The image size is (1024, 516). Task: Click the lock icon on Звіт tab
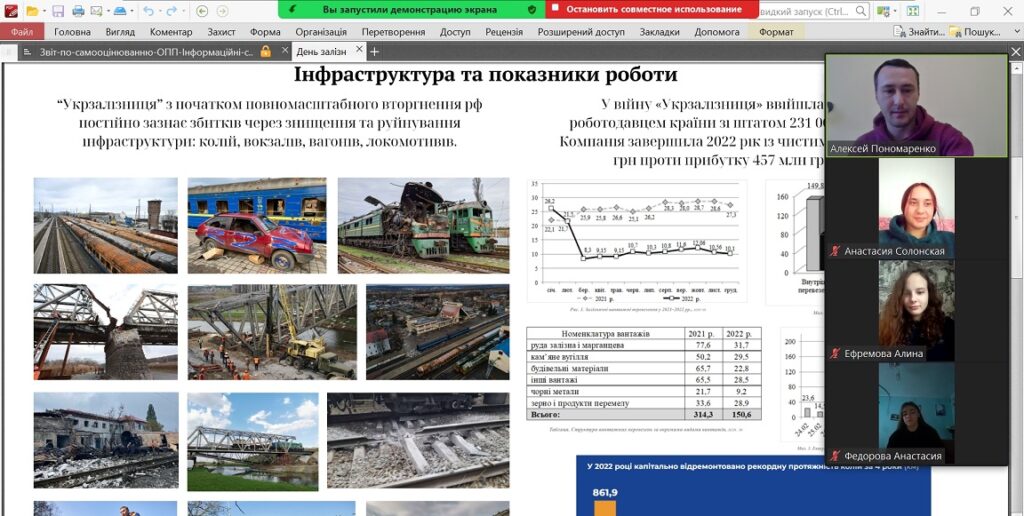265,52
